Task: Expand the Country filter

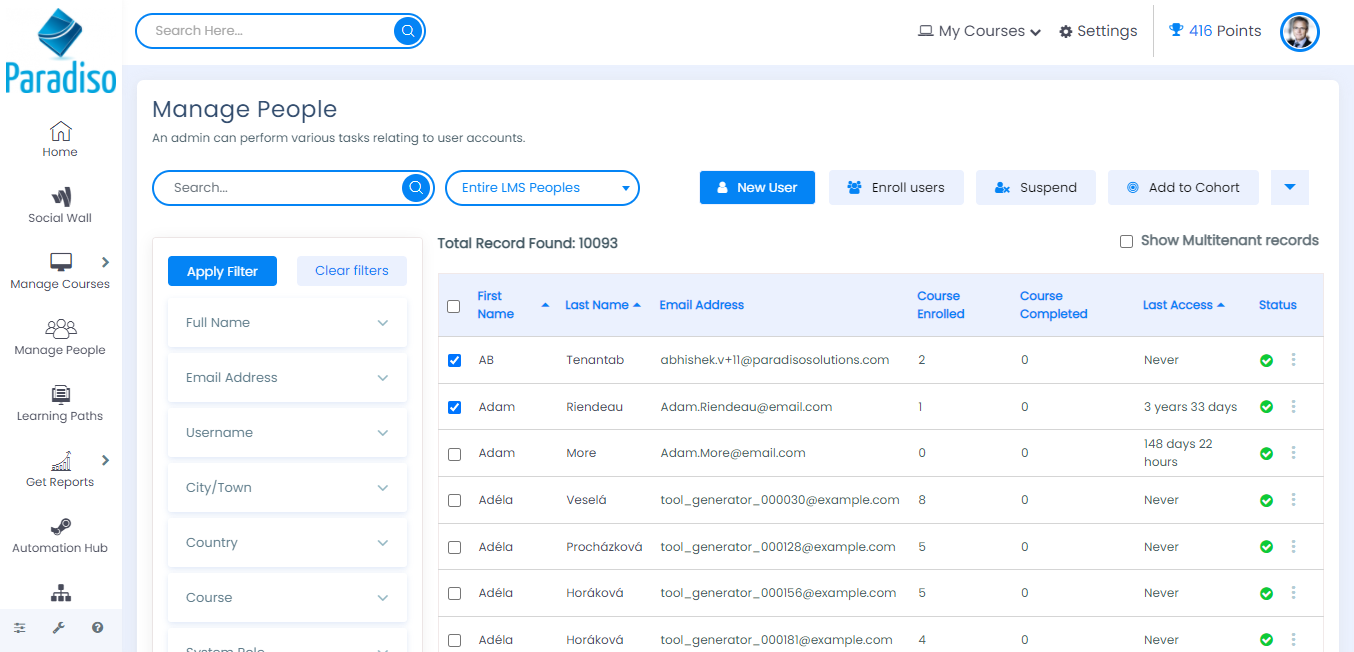Action: coord(287,543)
